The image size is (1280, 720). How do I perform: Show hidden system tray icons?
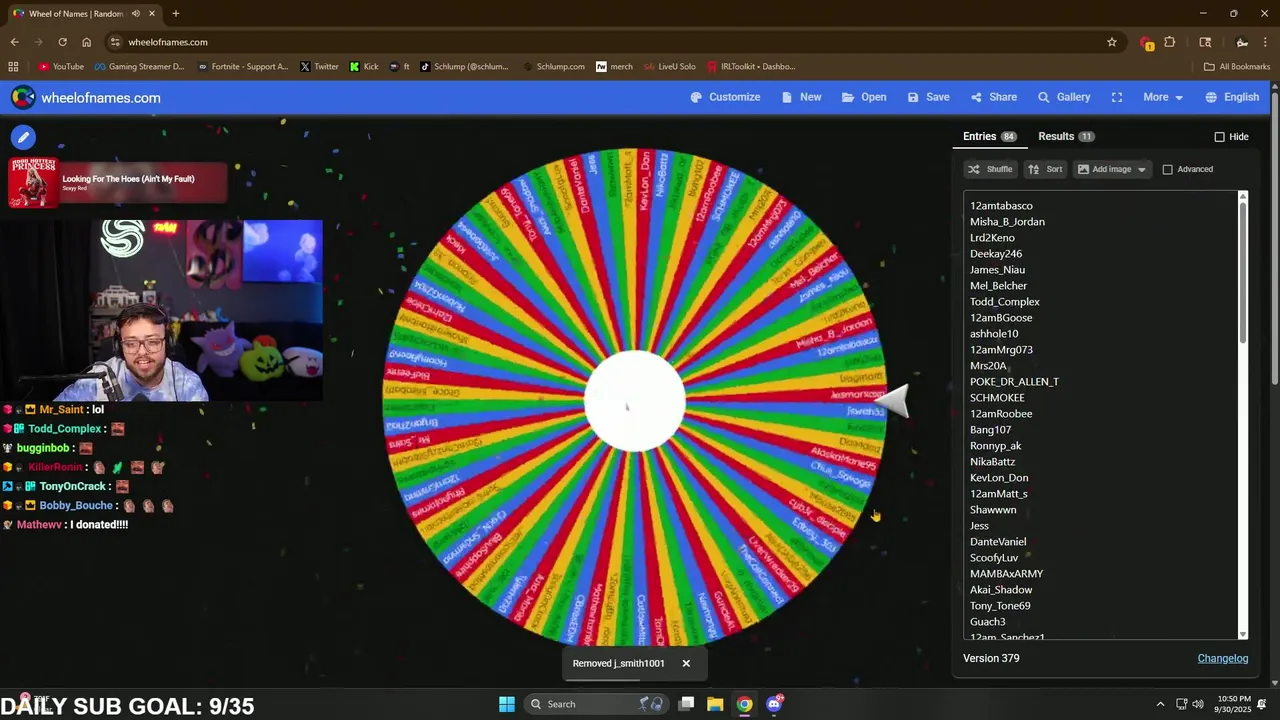coord(1160,704)
